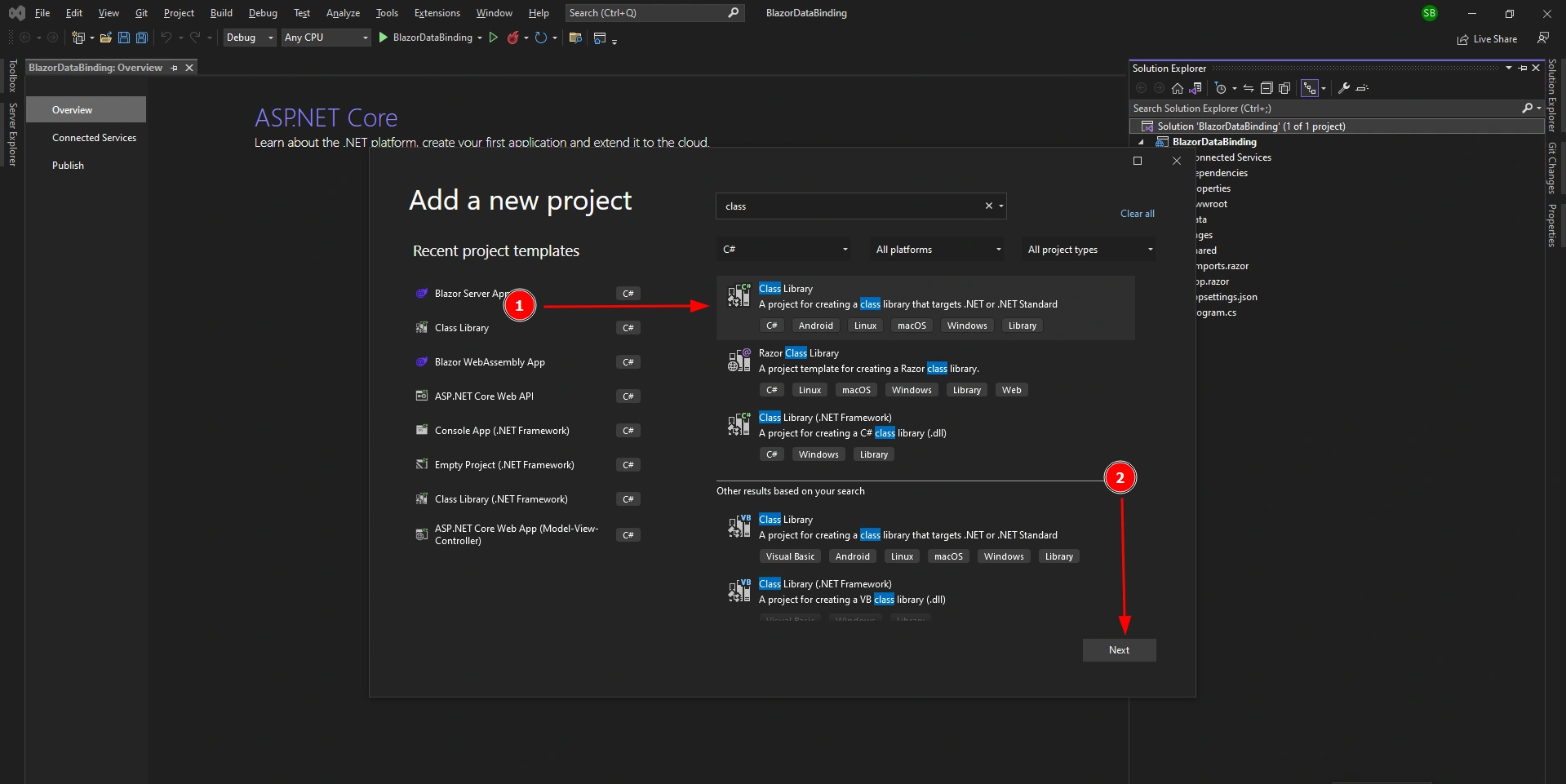The height and width of the screenshot is (784, 1566).
Task: Click the Solution Explorer Home icon
Action: point(1178,88)
